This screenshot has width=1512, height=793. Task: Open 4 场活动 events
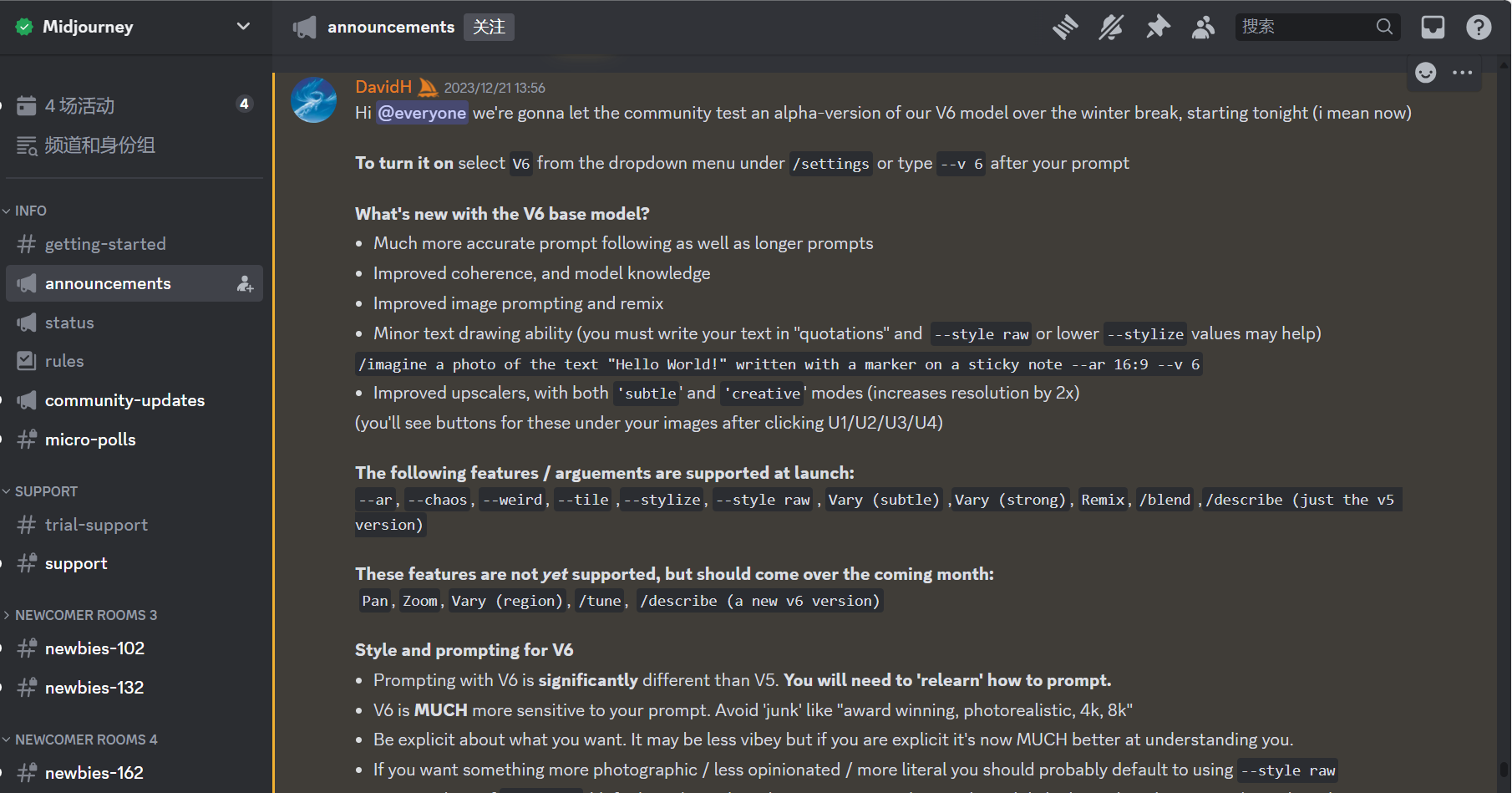(134, 105)
